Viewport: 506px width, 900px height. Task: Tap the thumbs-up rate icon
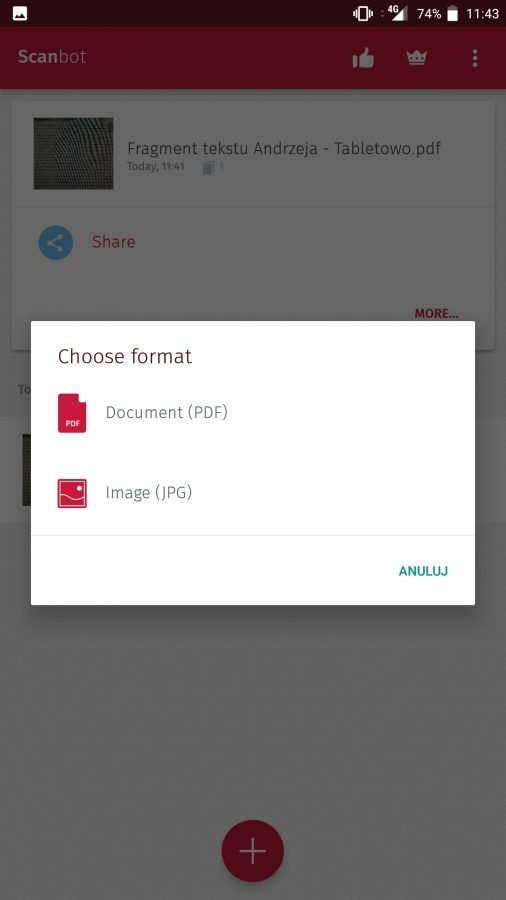coord(363,58)
